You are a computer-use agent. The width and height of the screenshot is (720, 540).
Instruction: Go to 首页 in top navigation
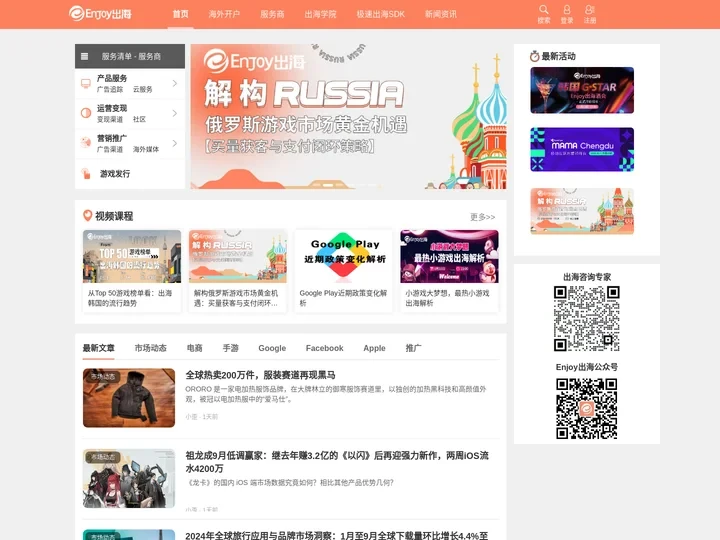(180, 14)
